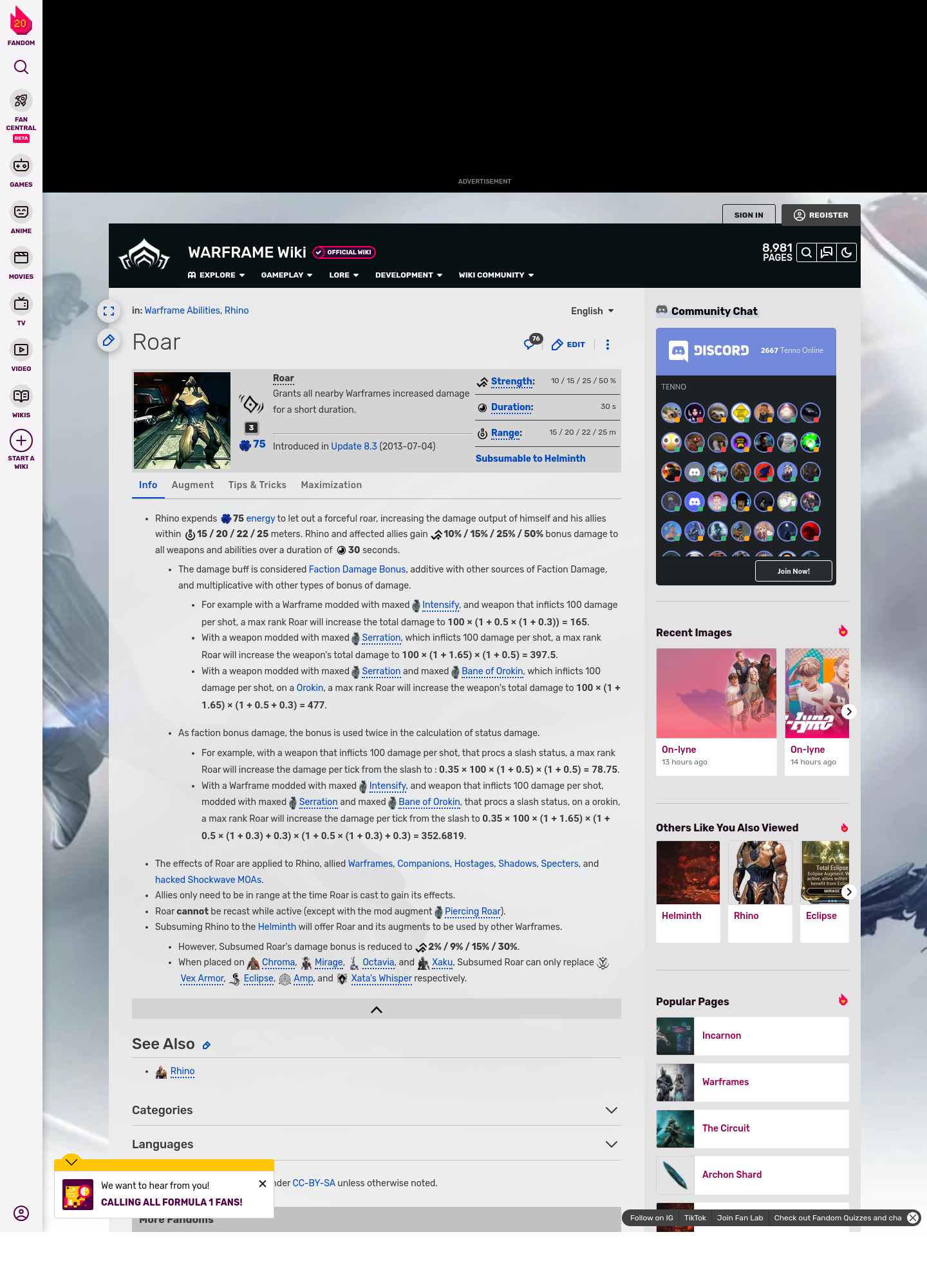Open the English language dropdown

click(592, 311)
